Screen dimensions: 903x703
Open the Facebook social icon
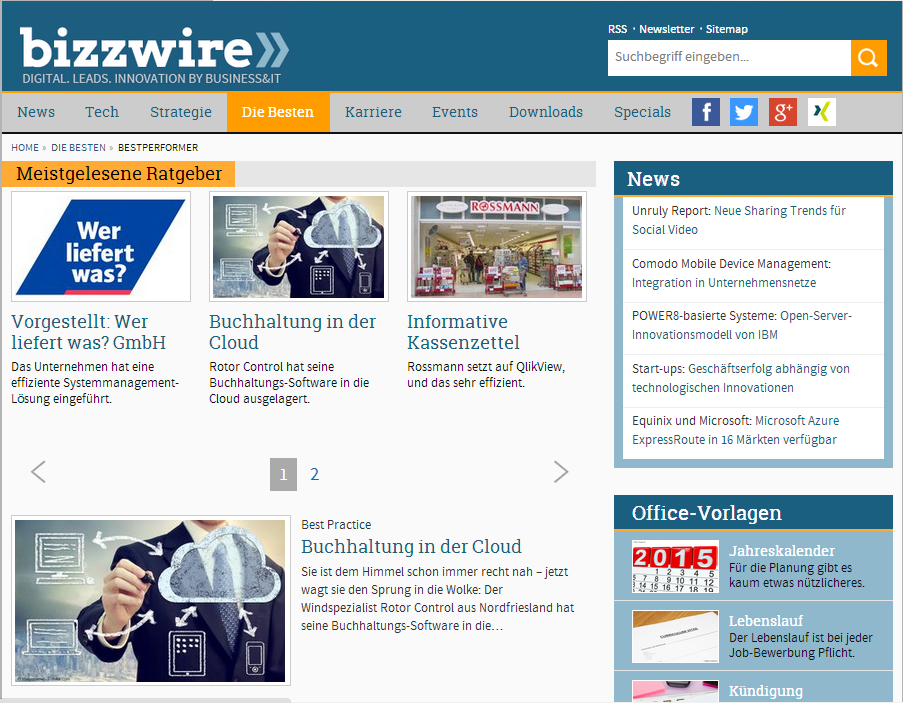(705, 112)
